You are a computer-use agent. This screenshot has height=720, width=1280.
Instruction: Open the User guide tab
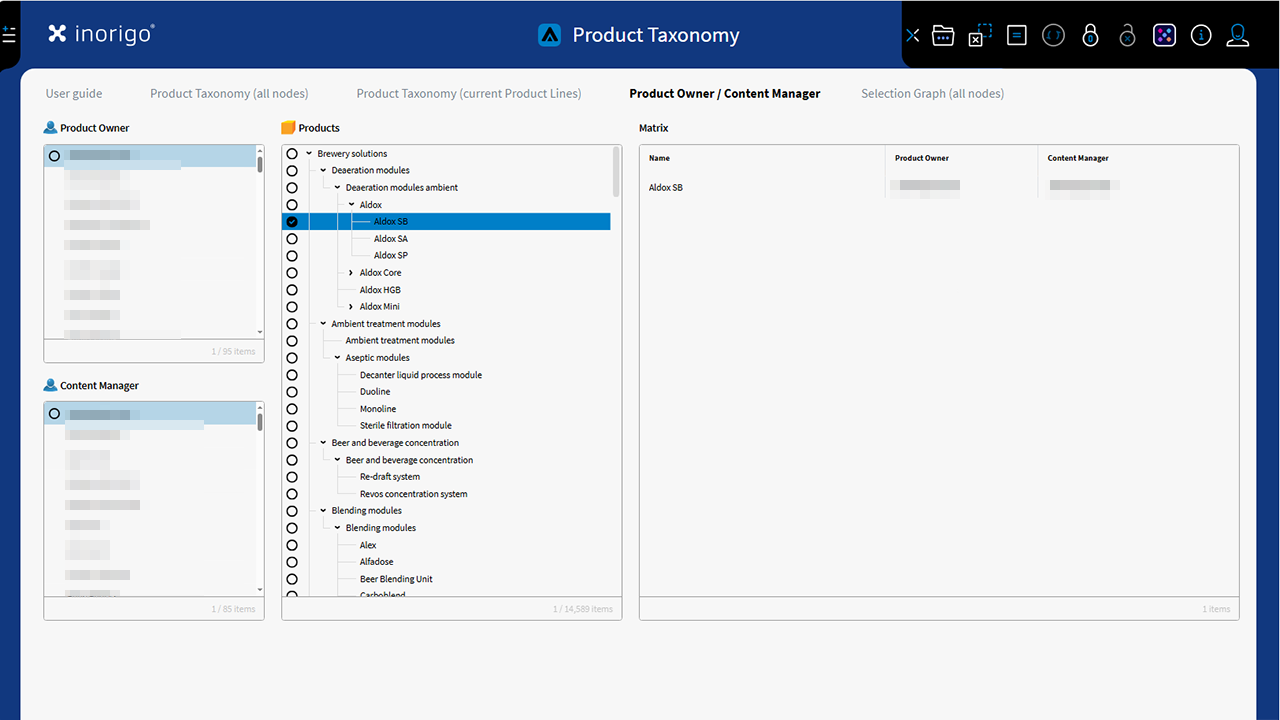[x=74, y=93]
